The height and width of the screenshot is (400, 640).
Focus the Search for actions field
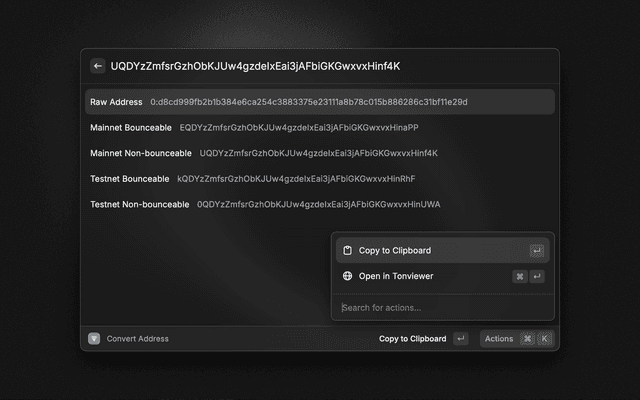(x=440, y=307)
